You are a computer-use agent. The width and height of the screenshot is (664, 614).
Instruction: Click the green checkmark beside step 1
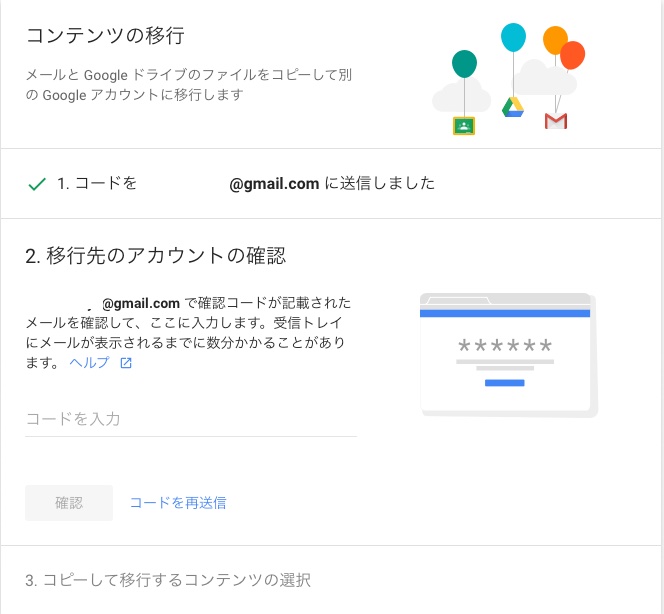(x=37, y=184)
